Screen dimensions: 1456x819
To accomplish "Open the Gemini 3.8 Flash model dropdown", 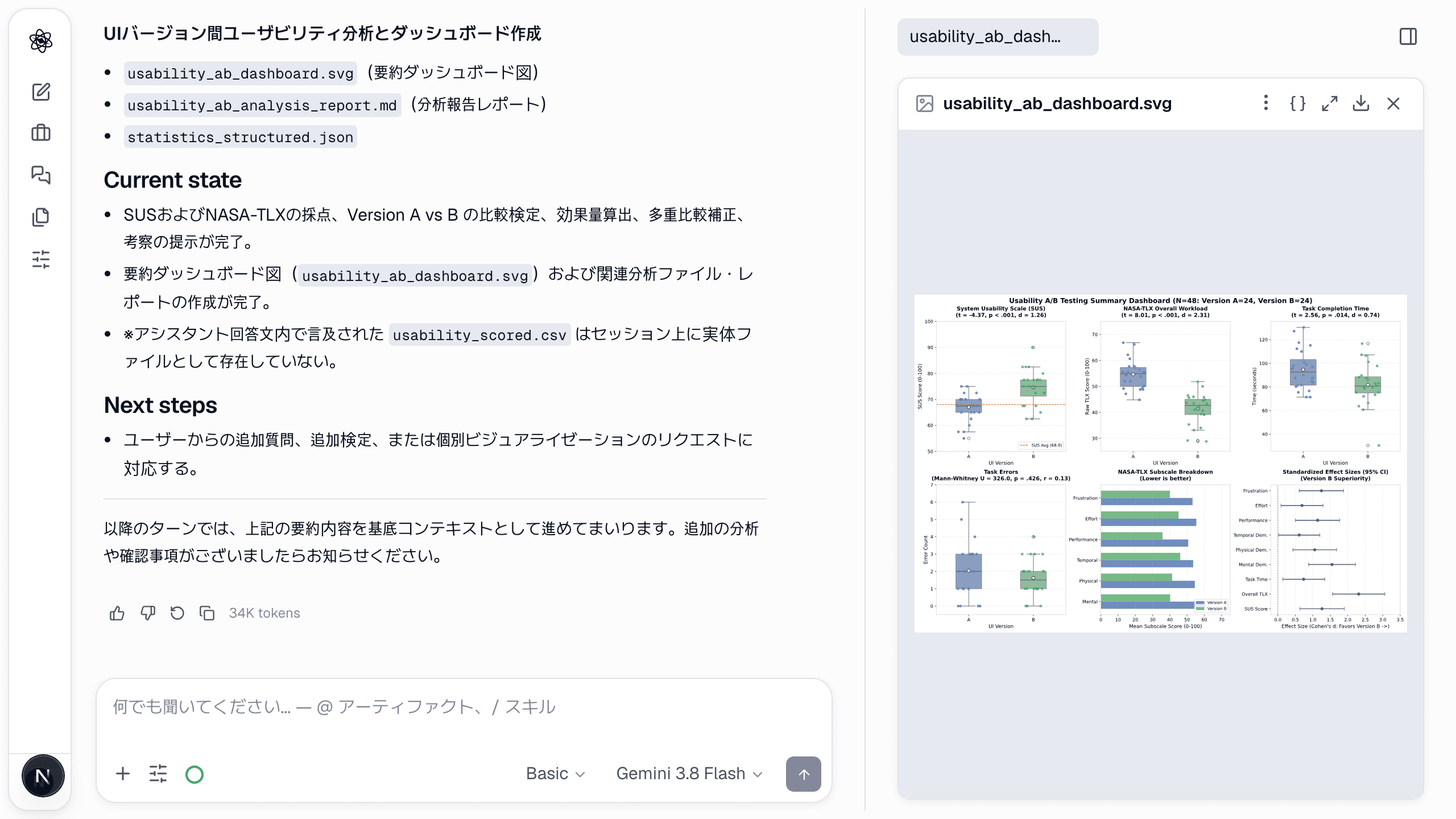I will point(689,774).
